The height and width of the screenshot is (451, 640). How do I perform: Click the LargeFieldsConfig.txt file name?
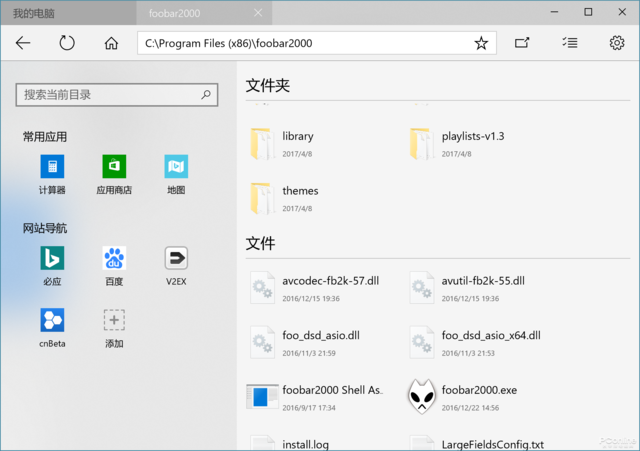pyautogui.click(x=493, y=444)
